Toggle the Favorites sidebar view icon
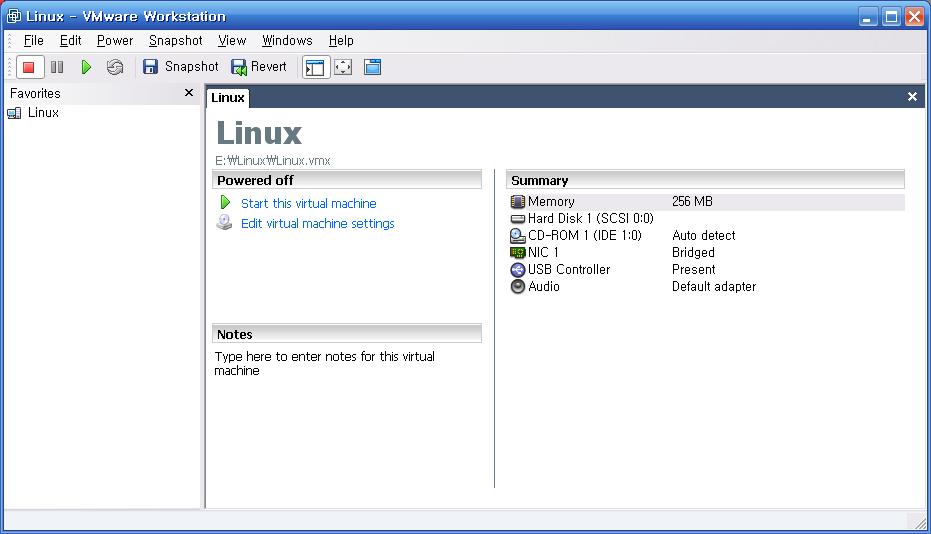Screen dimensions: 931x534 pos(315,67)
